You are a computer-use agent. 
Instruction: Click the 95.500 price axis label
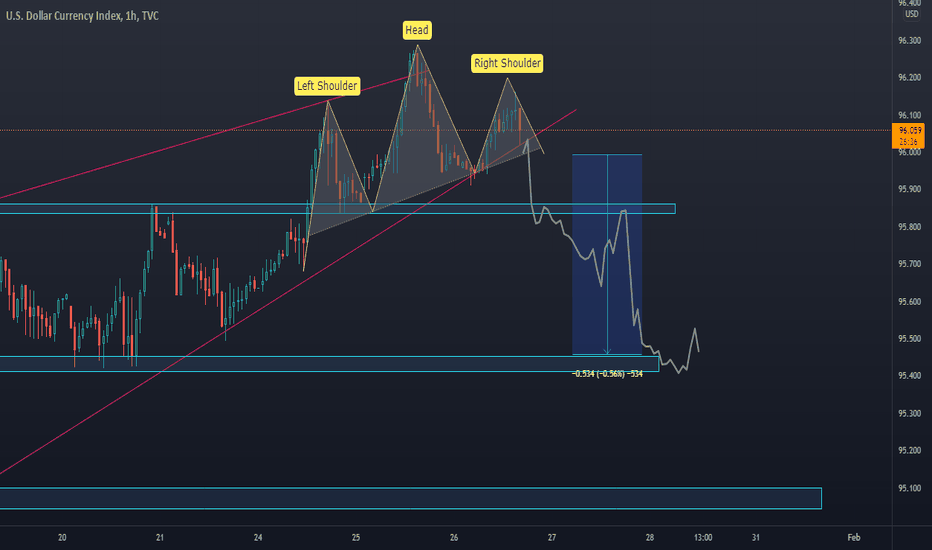[909, 339]
